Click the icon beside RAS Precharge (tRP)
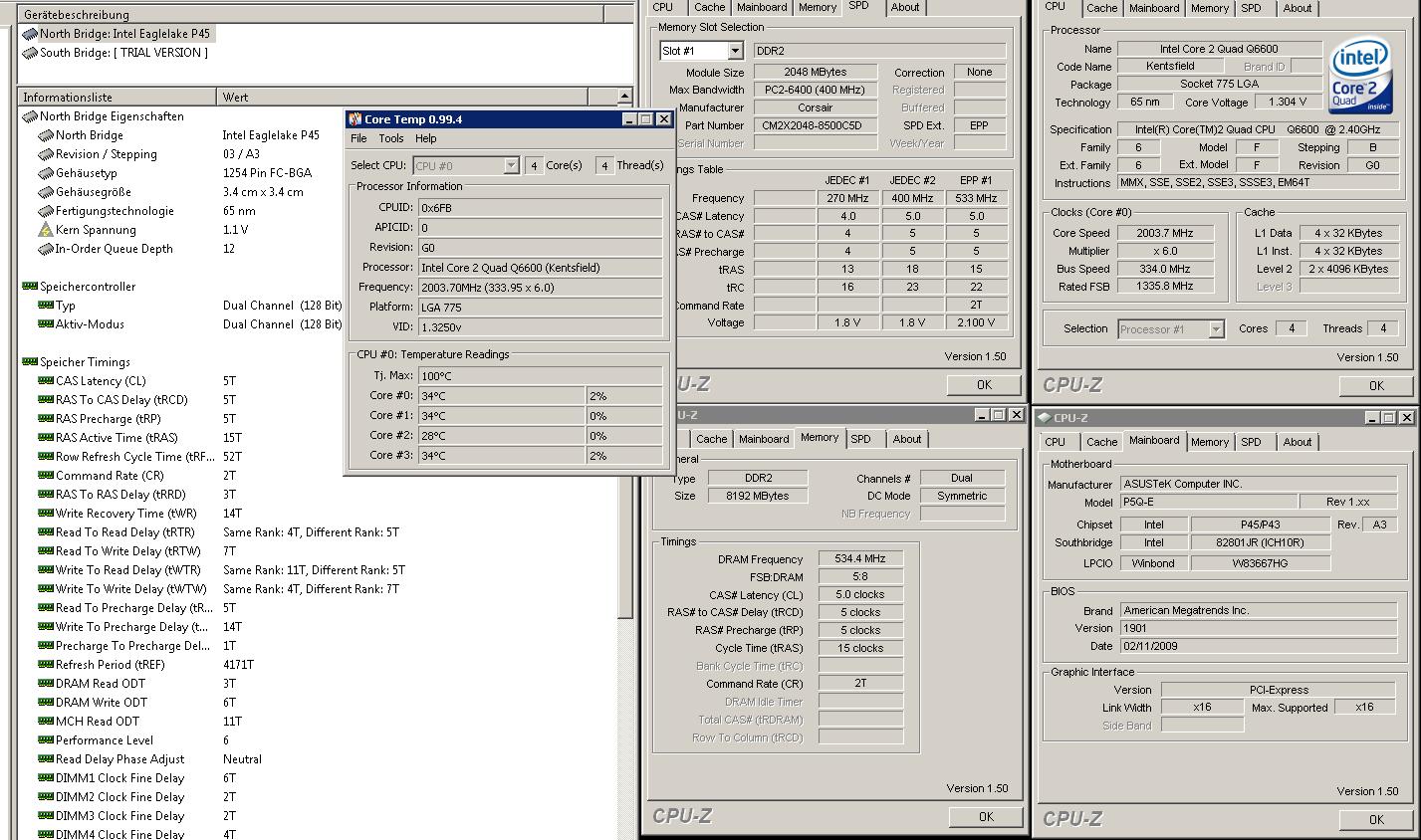This screenshot has width=1421, height=840. [46, 419]
